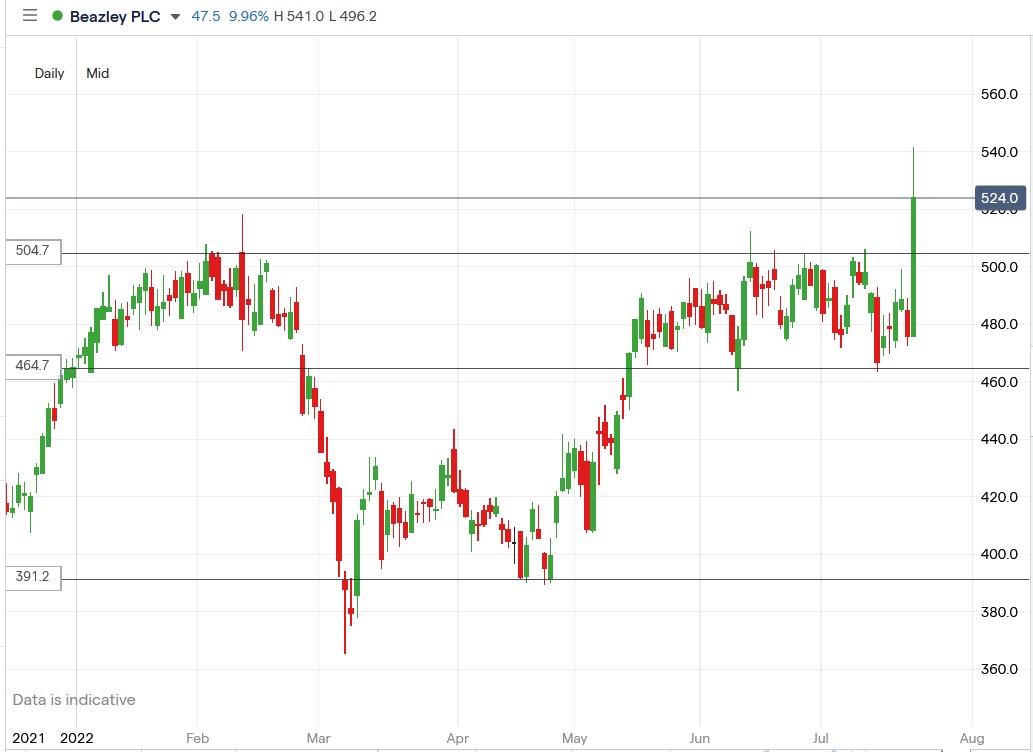The image size is (1033, 752).
Task: Select the 391.2 horizontal line label
Action: [33, 577]
